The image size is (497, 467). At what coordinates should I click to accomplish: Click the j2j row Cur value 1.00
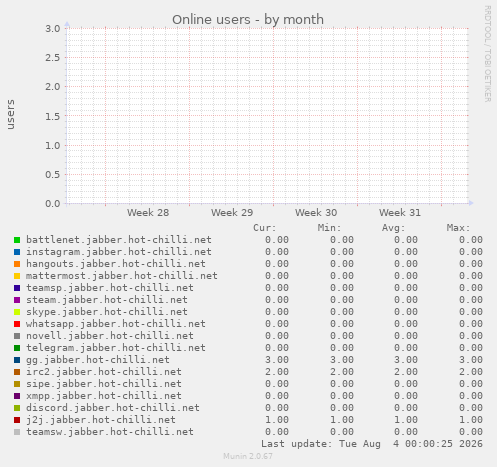[x=277, y=420]
